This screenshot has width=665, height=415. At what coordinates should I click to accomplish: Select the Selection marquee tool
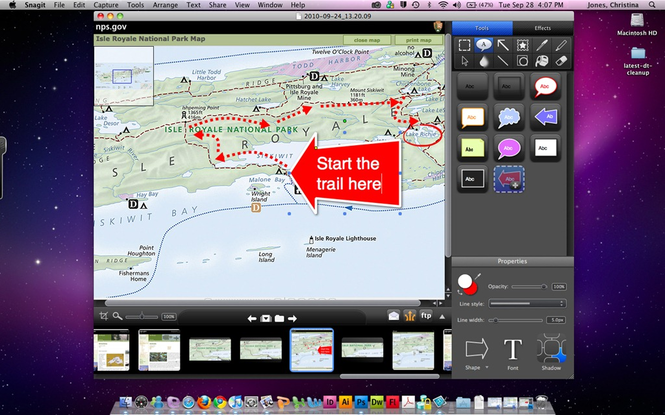point(464,45)
